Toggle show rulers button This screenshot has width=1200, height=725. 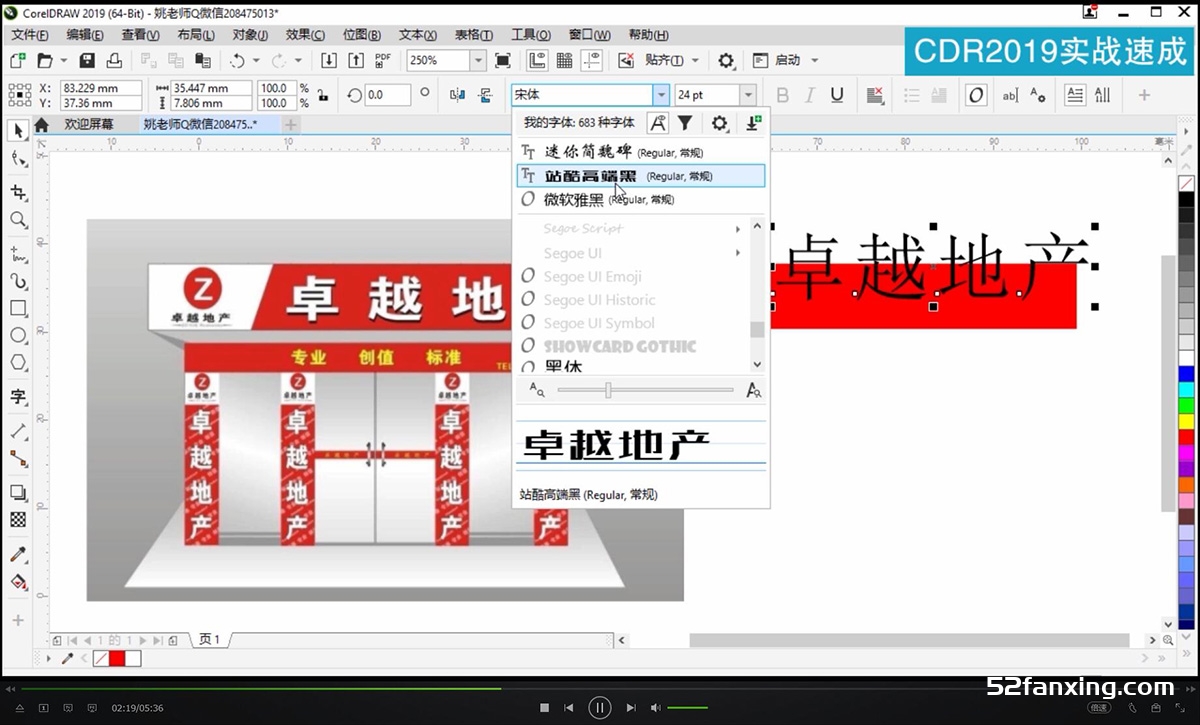pyautogui.click(x=538, y=60)
